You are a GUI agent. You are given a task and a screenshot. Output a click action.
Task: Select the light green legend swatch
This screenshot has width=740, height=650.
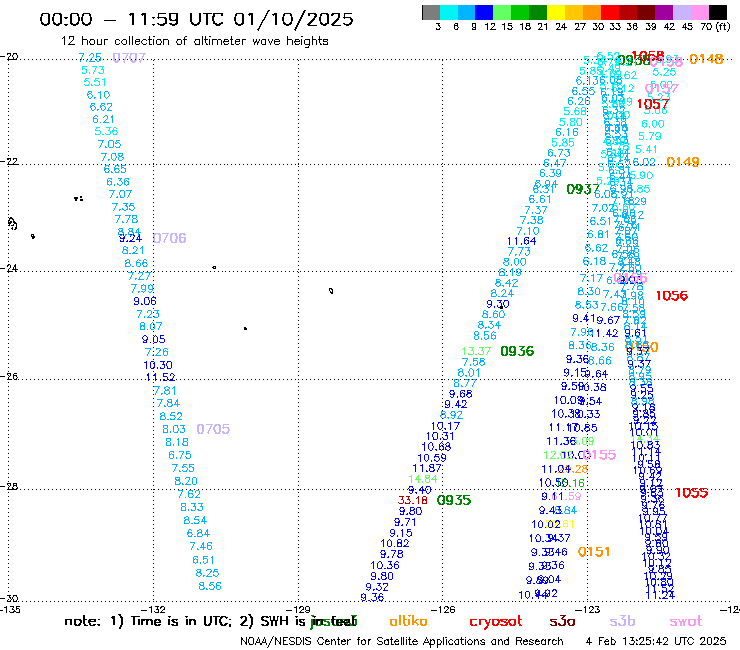[503, 12]
